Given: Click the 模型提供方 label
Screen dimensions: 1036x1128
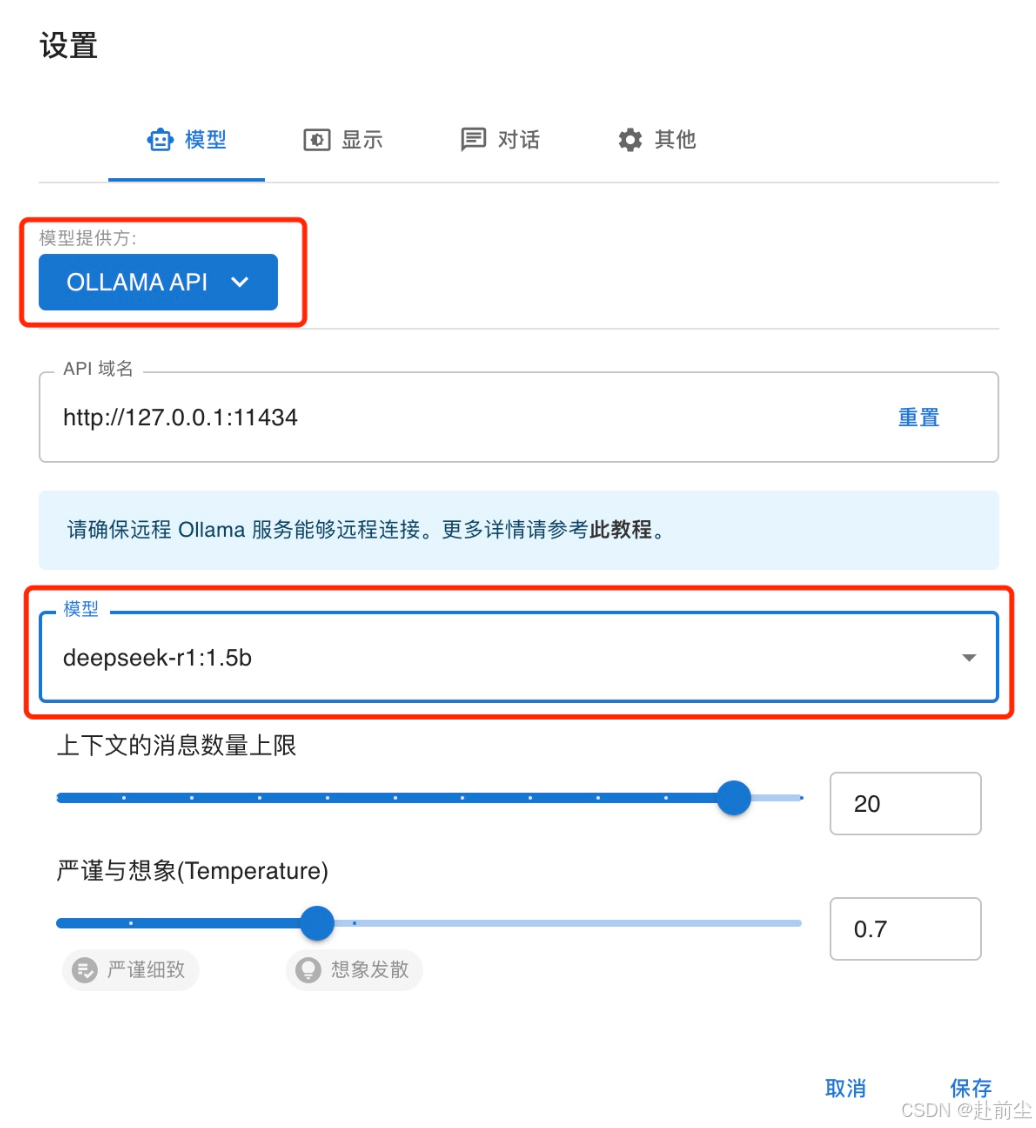Looking at the screenshot, I should pos(88,238).
